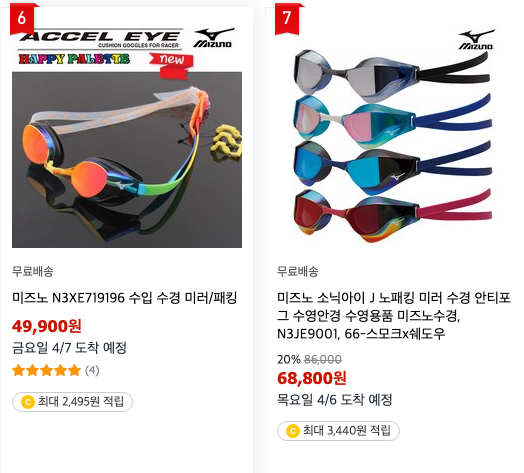The height and width of the screenshot is (473, 524).
Task: Click the red 'new' ribbon on item 6
Action: (171, 64)
